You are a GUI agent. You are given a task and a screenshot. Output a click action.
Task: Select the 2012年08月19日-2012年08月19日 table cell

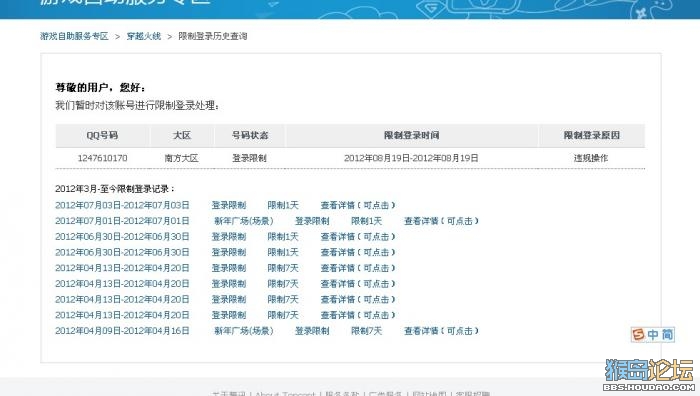[x=412, y=158]
